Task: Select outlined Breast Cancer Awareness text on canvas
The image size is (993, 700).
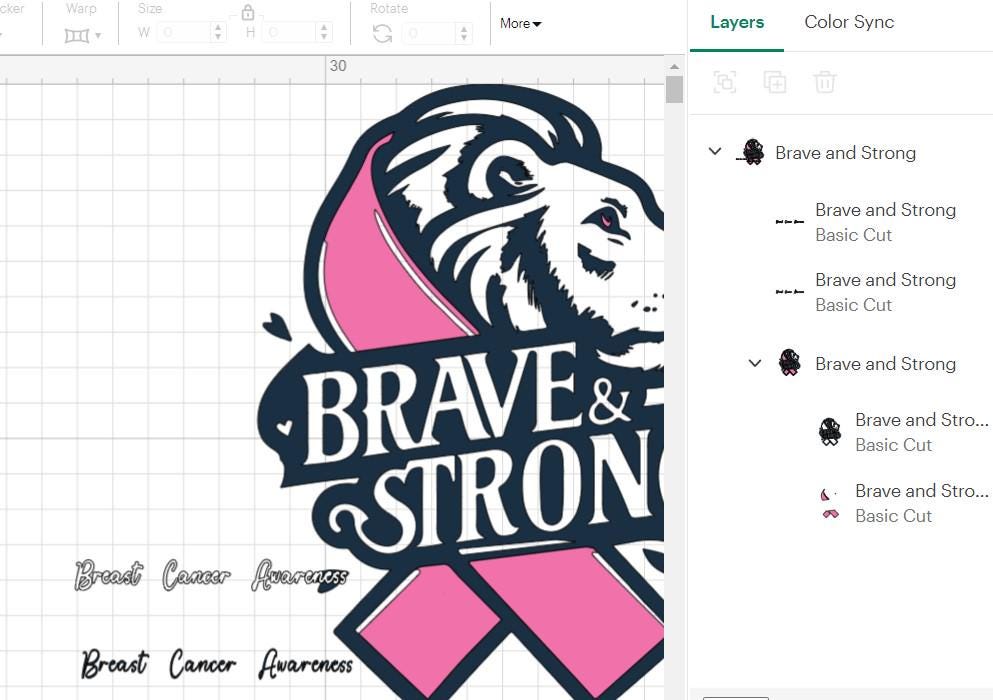Action: point(212,575)
